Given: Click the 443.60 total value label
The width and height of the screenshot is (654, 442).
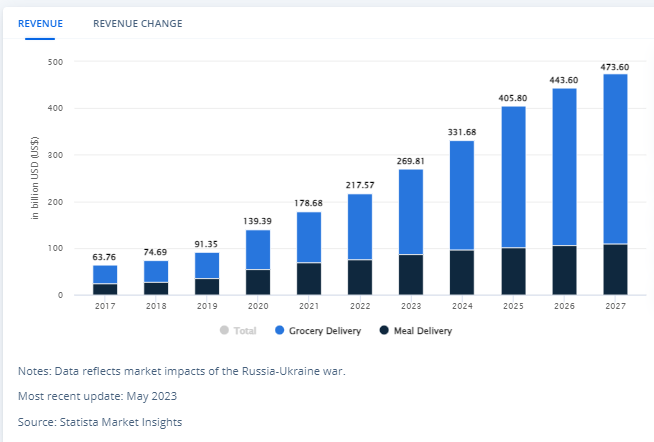Looking at the screenshot, I should tap(564, 80).
